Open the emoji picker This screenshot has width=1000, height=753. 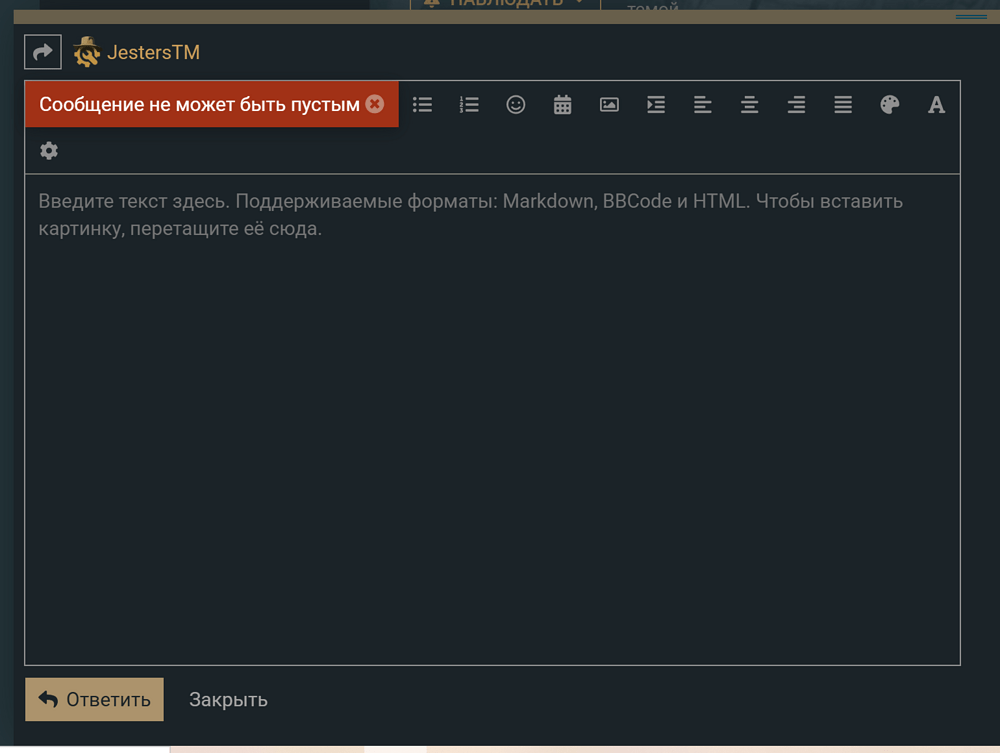click(x=516, y=105)
